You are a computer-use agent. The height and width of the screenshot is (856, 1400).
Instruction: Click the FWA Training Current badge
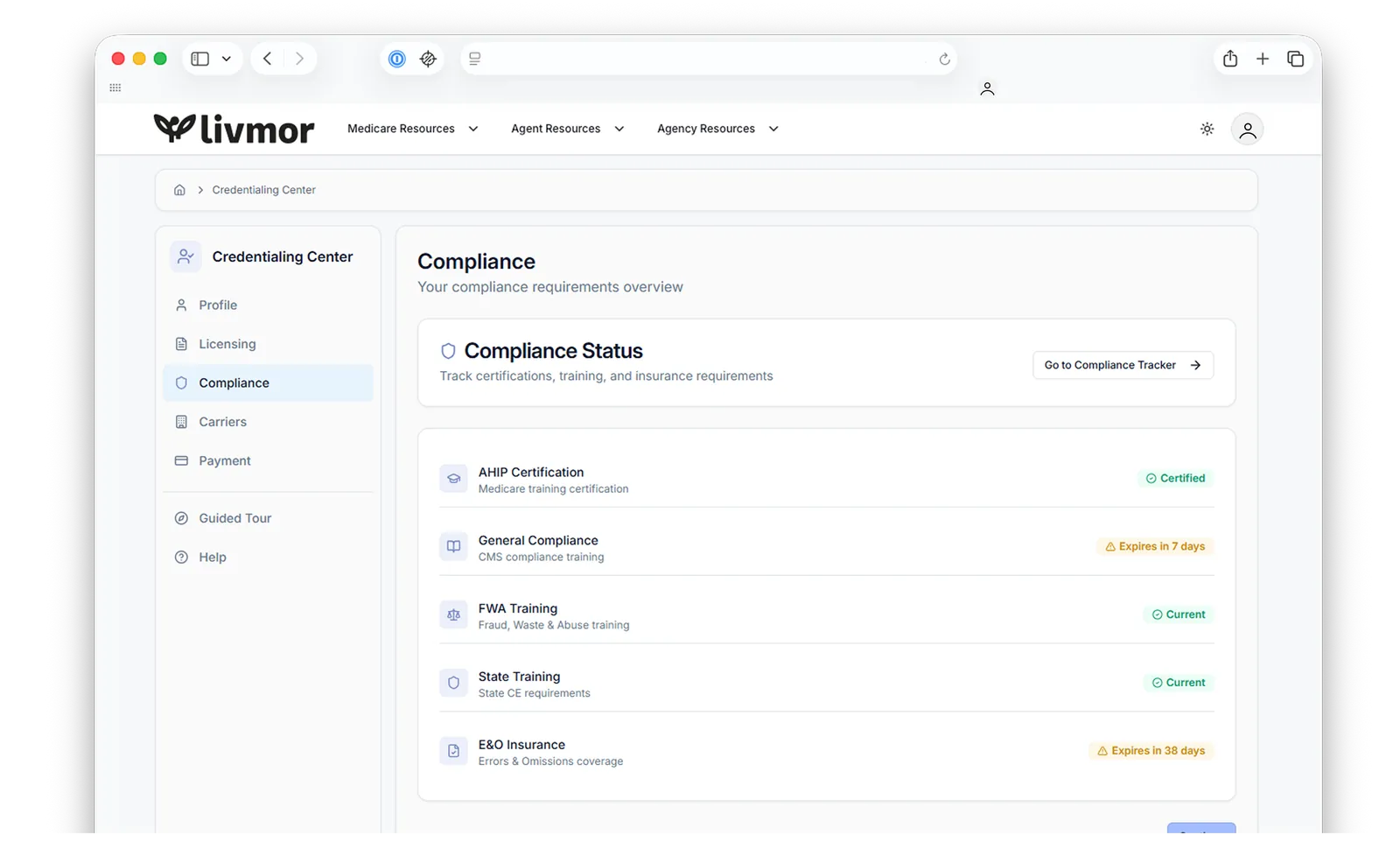coord(1179,614)
